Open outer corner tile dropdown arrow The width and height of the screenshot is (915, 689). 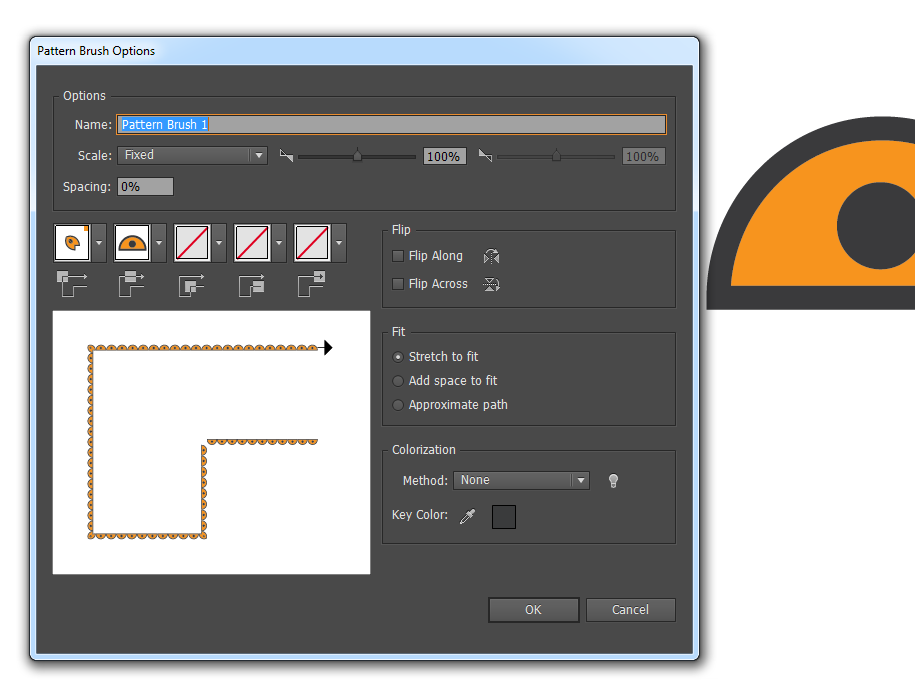pyautogui.click(x=99, y=243)
